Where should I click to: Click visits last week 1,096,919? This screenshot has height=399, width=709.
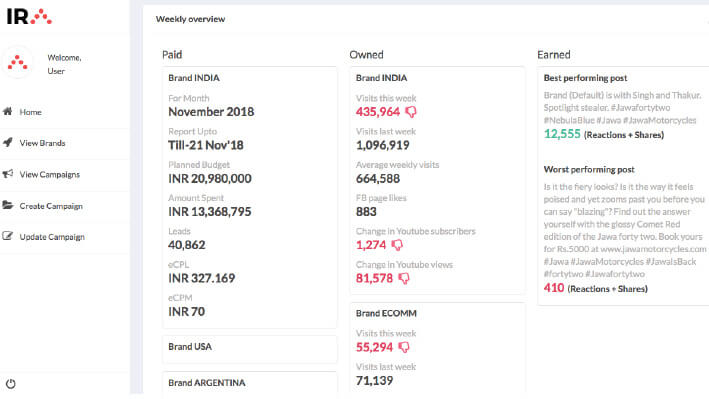(x=383, y=145)
